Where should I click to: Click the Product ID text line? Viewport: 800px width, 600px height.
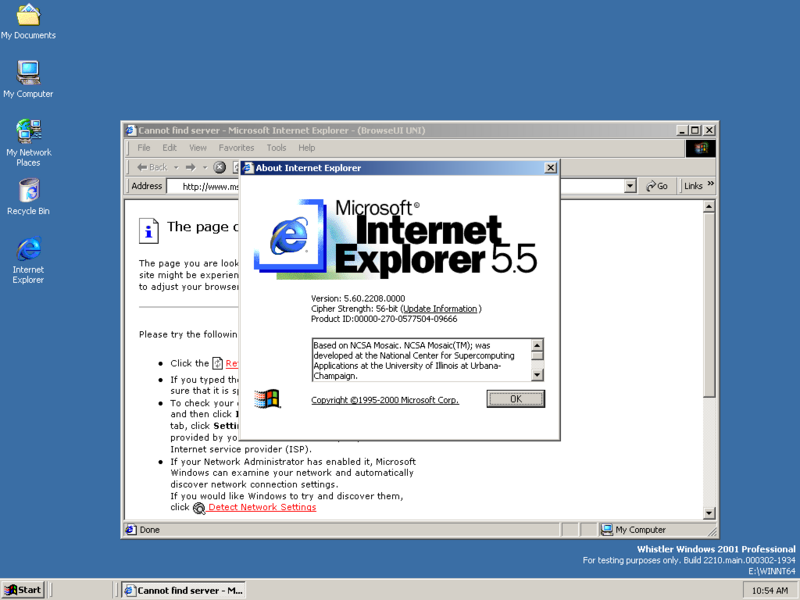(384, 319)
